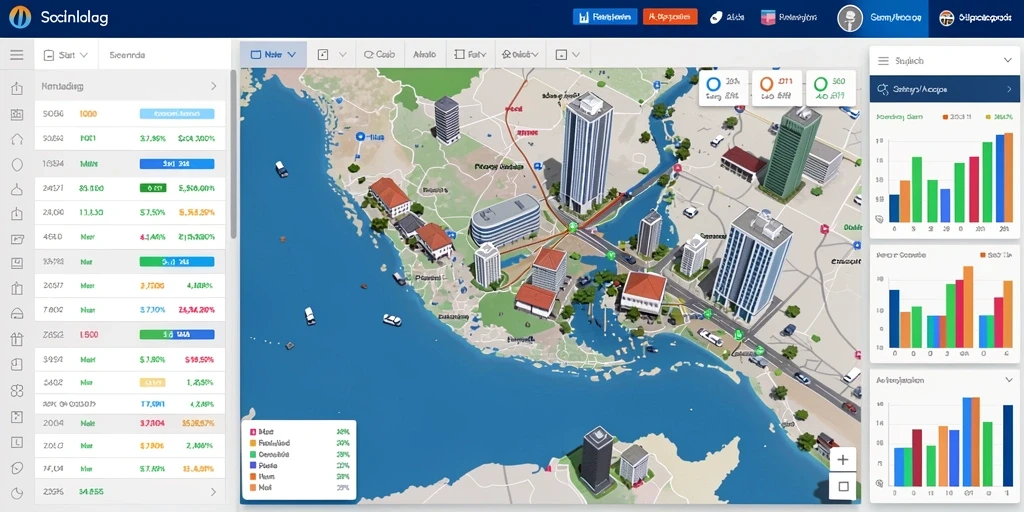Click the label beside the far-right profile avatar
Viewport: 1024px width, 512px height.
[984, 18]
